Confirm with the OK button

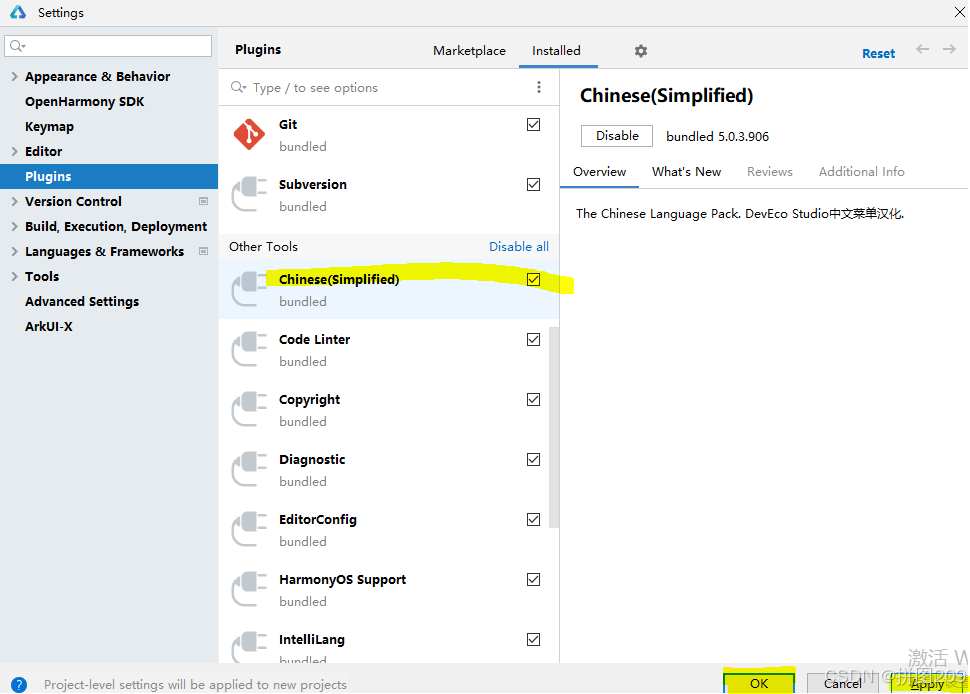758,683
